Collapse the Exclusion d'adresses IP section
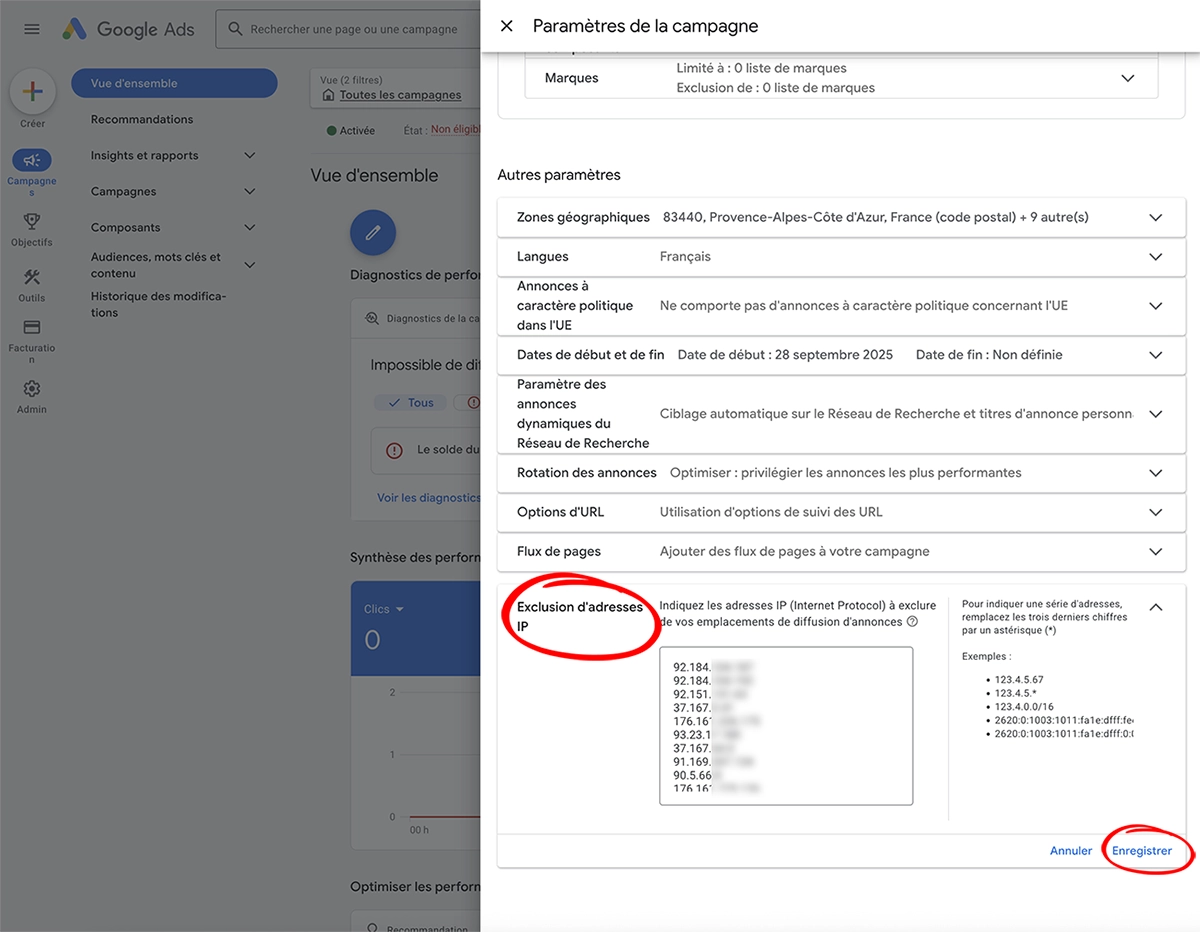Screen dimensions: 1200x932 [x=1155, y=606]
